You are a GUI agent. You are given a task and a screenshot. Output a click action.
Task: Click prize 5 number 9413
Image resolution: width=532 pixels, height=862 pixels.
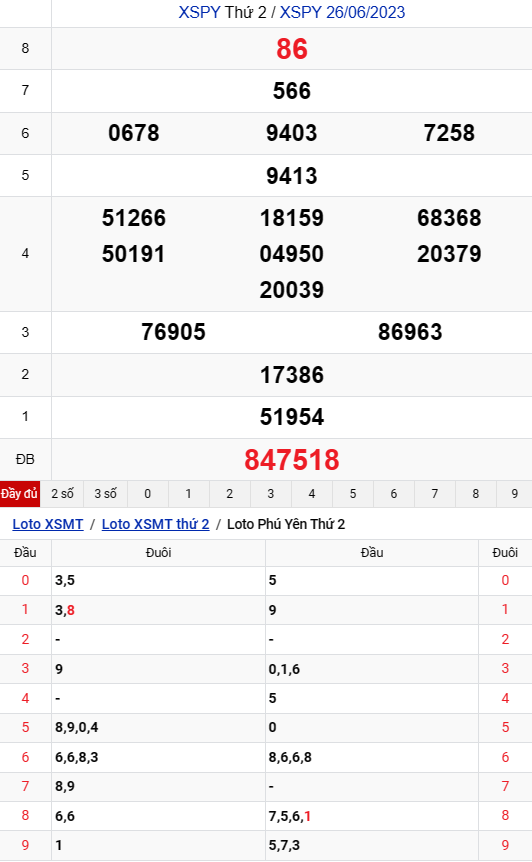tap(292, 176)
